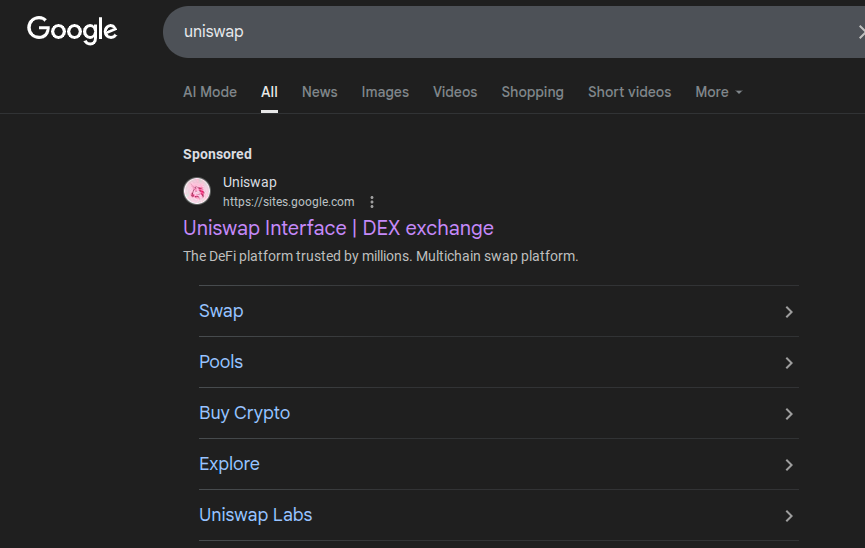
Task: Open the Images tab
Action: coord(385,92)
